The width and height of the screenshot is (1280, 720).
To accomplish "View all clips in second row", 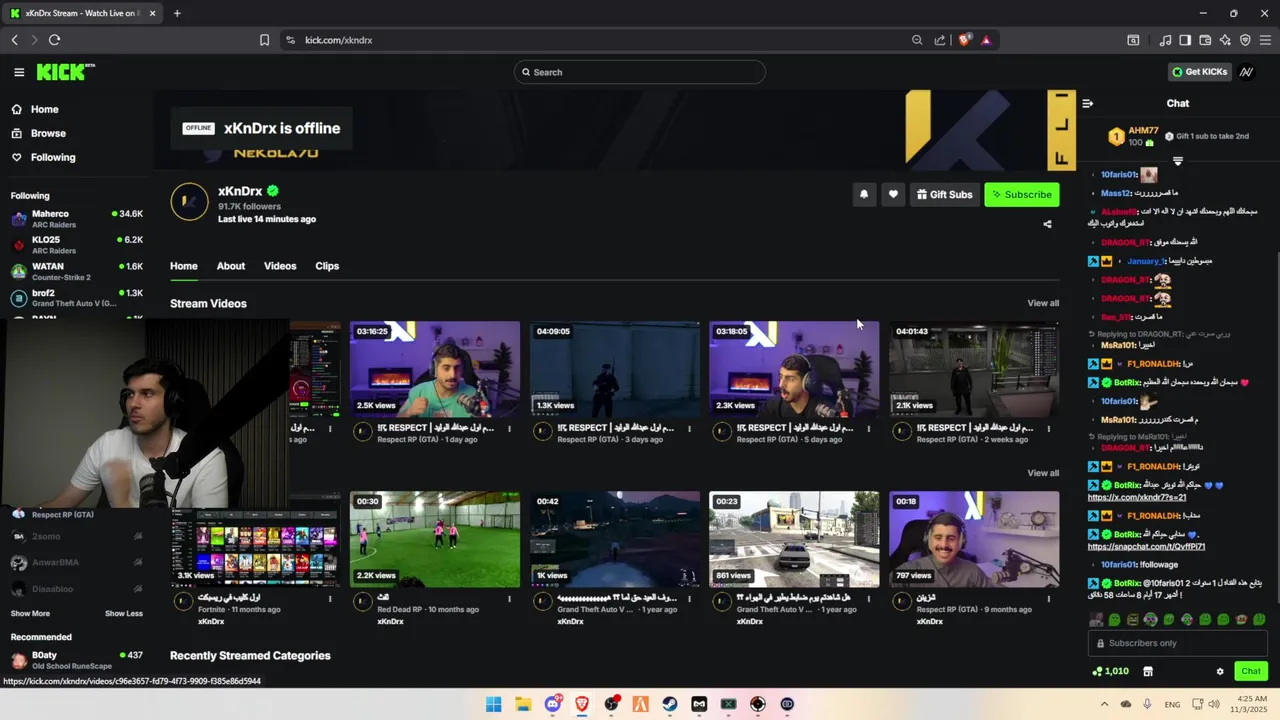I will [x=1043, y=473].
